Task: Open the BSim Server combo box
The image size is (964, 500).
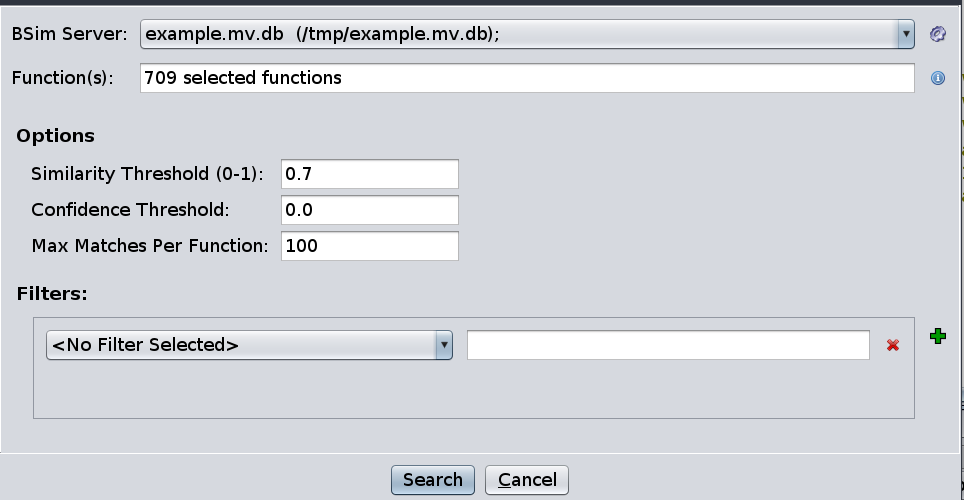Action: pyautogui.click(x=520, y=34)
